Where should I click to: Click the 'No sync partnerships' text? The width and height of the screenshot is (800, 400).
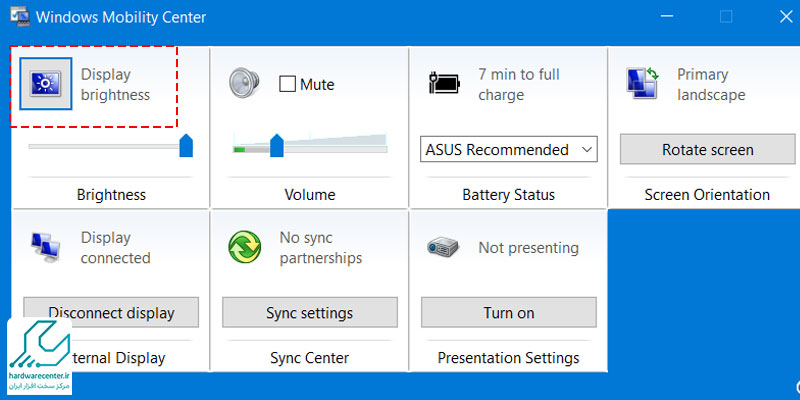[320, 248]
